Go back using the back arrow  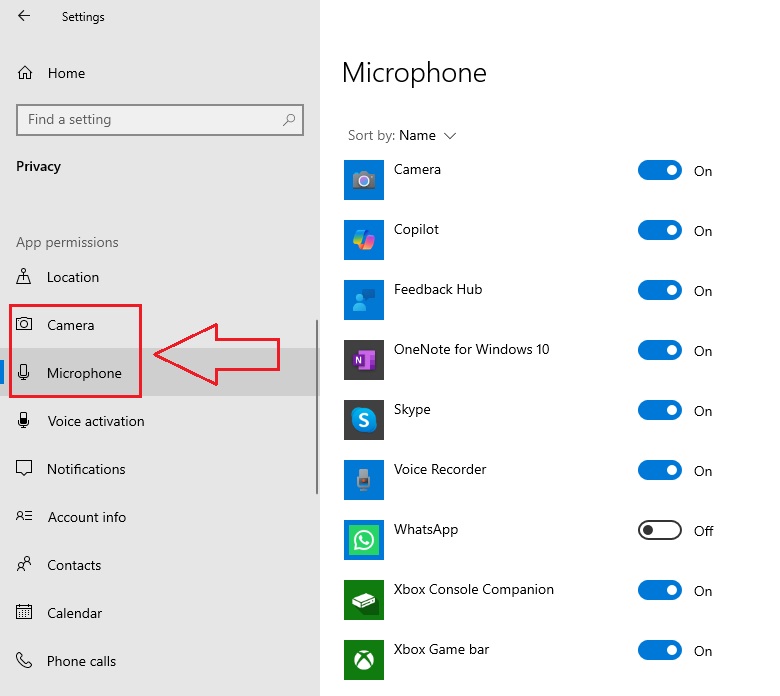tap(24, 16)
